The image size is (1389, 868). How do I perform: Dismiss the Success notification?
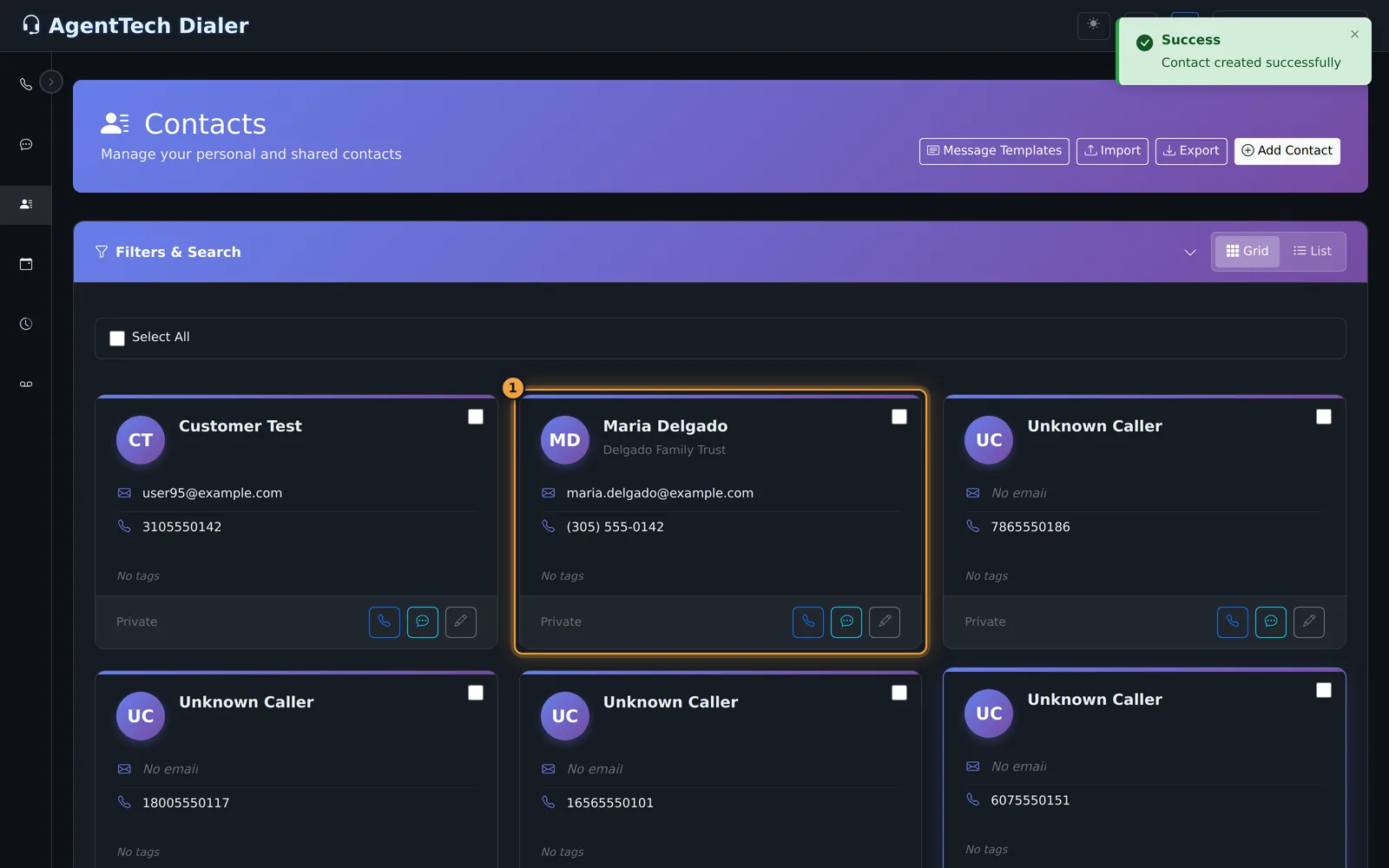(1354, 35)
